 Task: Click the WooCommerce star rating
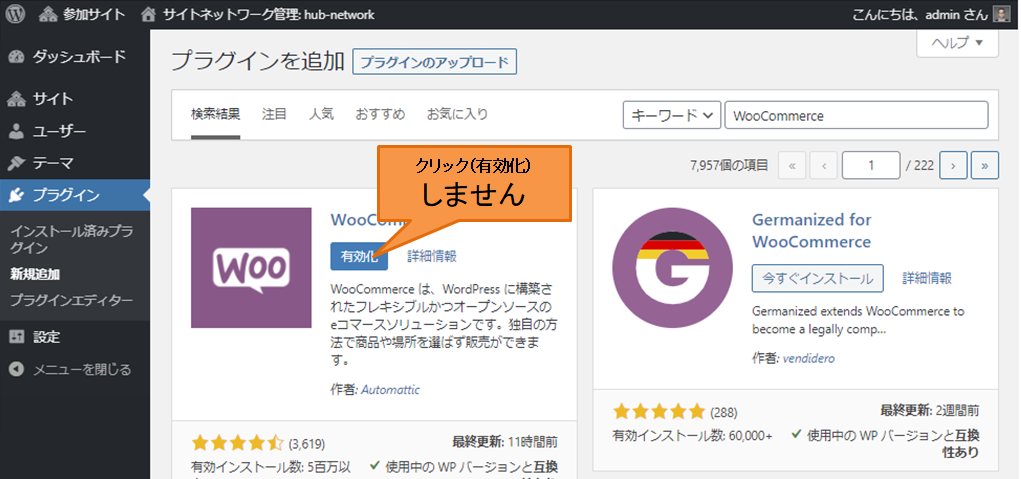[237, 444]
